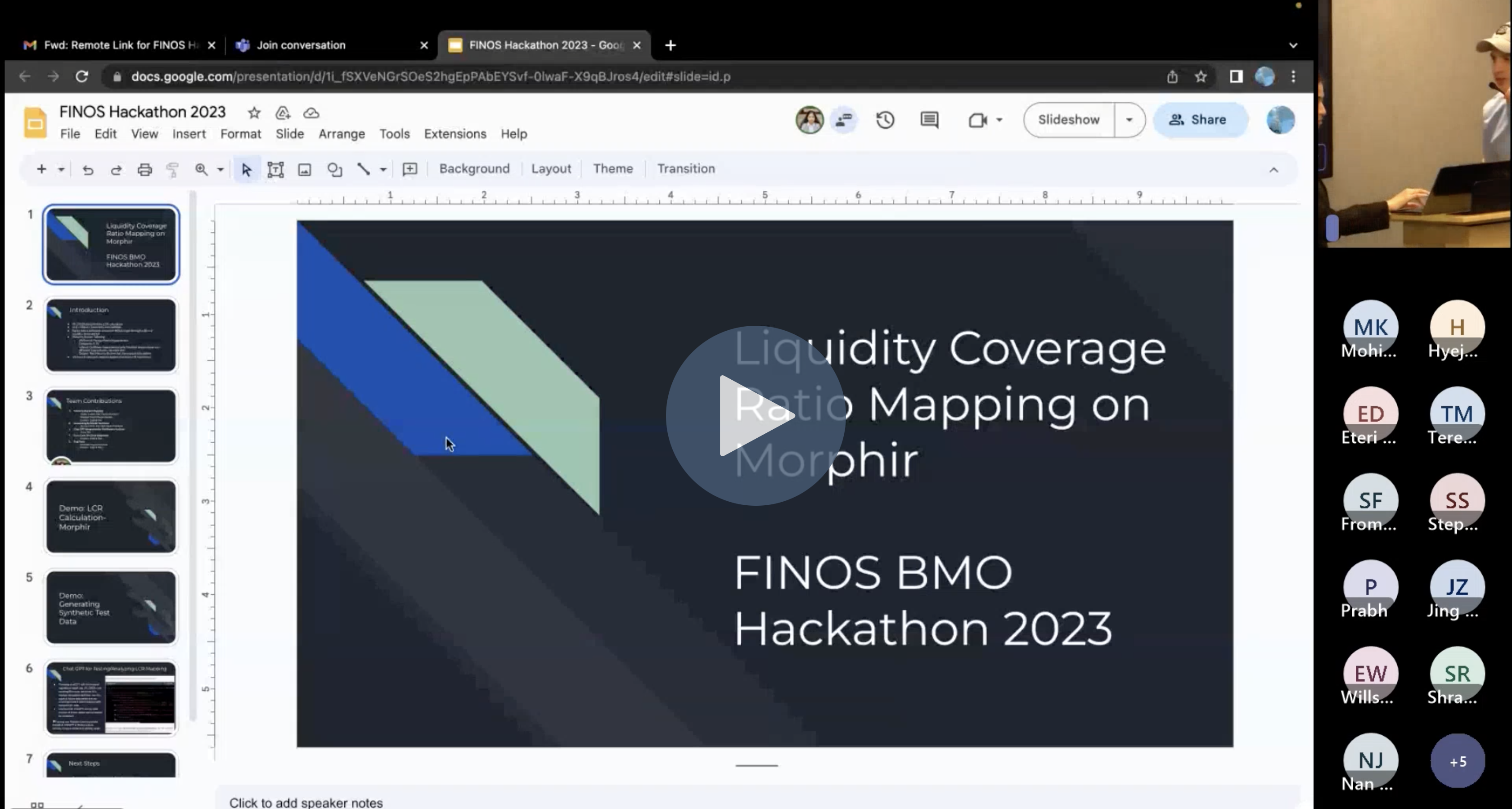Screen dimensions: 1512x809
Task: Expand the camera meeting dropdown arrow
Action: (999, 120)
